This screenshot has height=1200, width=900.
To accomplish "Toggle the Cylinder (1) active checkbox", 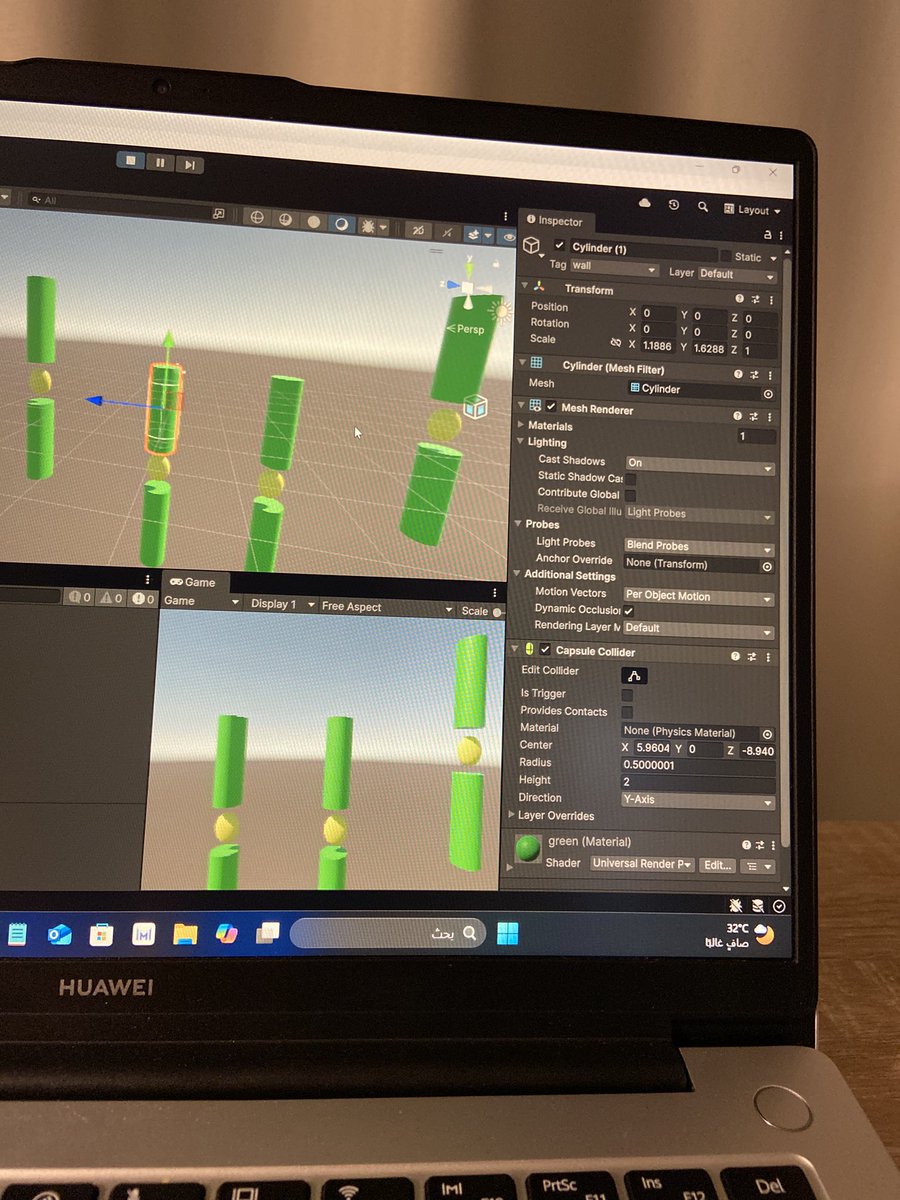I will 559,246.
